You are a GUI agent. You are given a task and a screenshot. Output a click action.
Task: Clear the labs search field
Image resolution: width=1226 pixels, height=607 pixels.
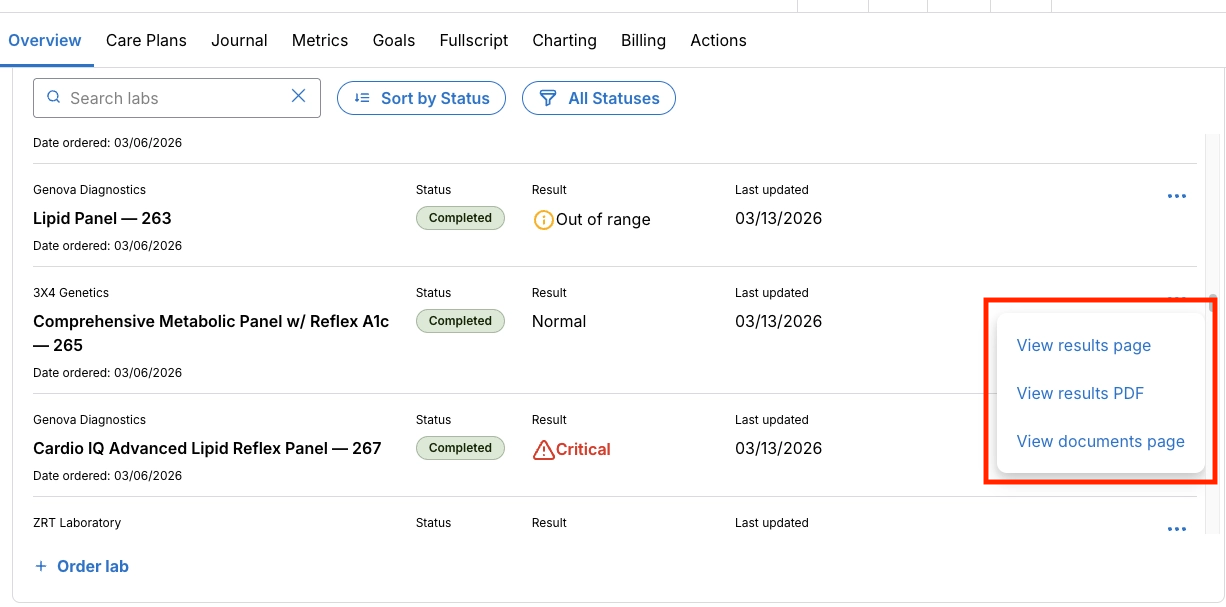click(x=298, y=96)
